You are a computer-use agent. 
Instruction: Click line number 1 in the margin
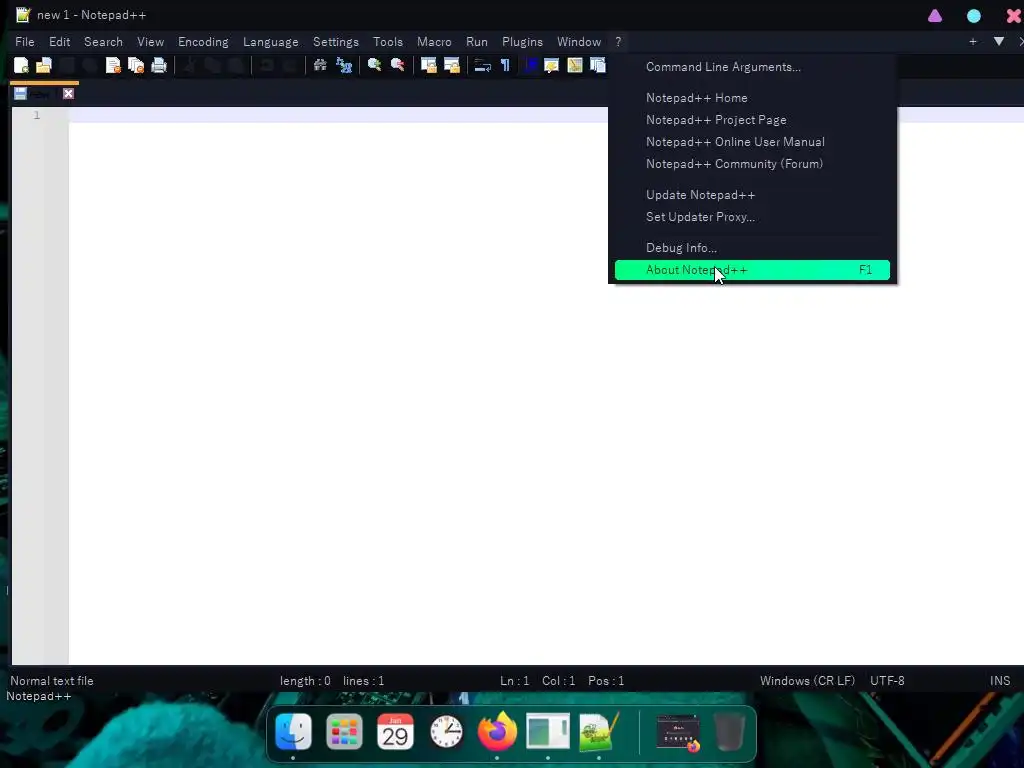pyautogui.click(x=37, y=115)
